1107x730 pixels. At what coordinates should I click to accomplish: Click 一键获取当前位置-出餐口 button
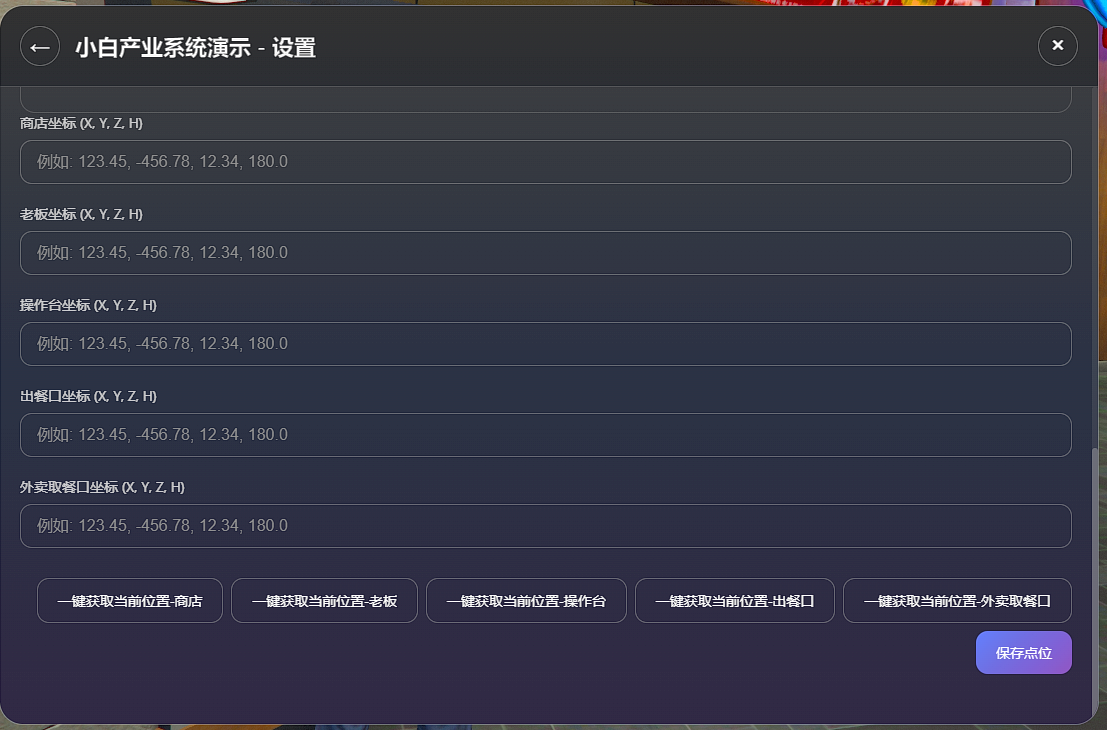735,601
